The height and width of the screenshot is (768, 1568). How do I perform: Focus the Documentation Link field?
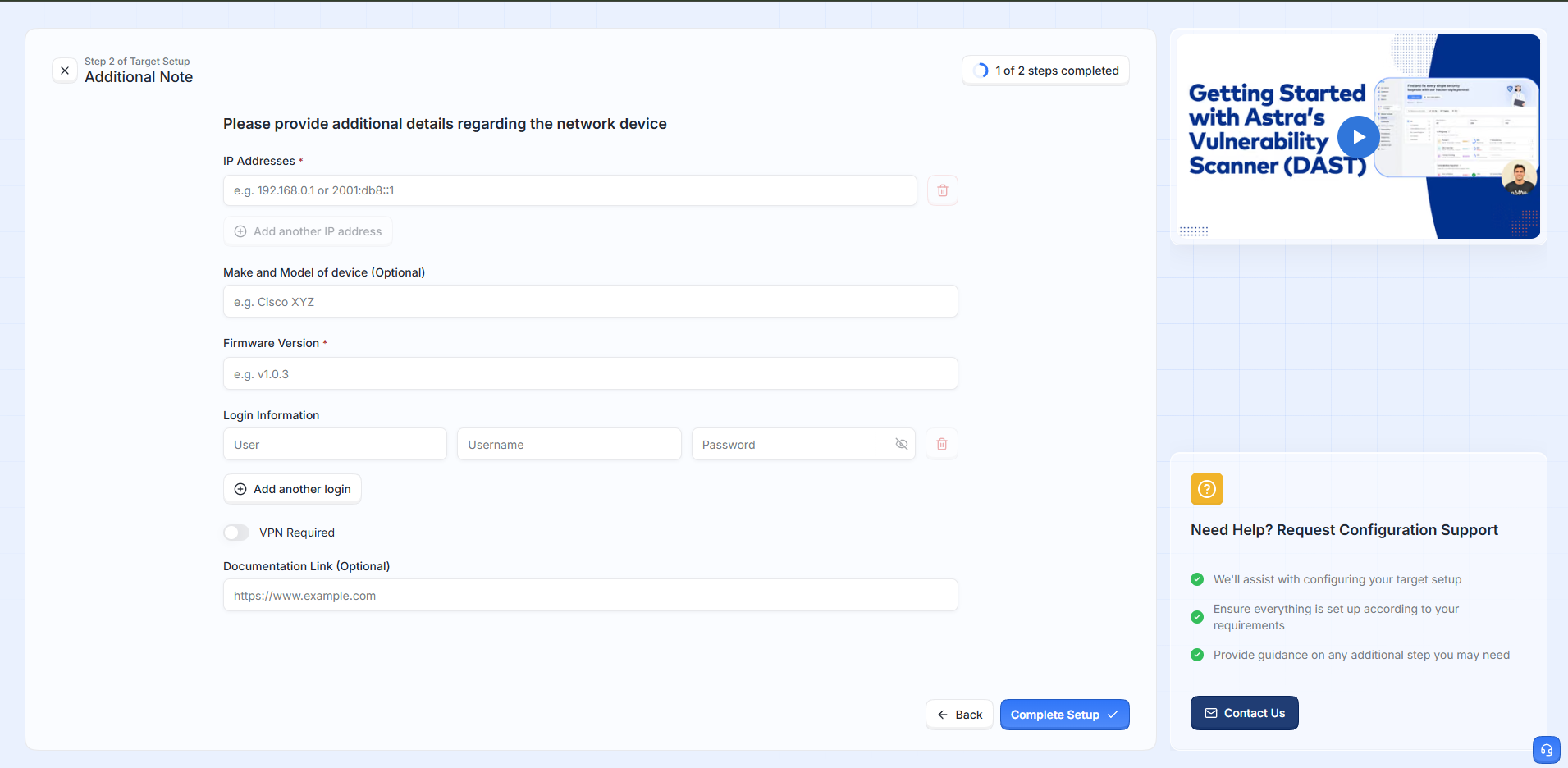click(x=591, y=595)
